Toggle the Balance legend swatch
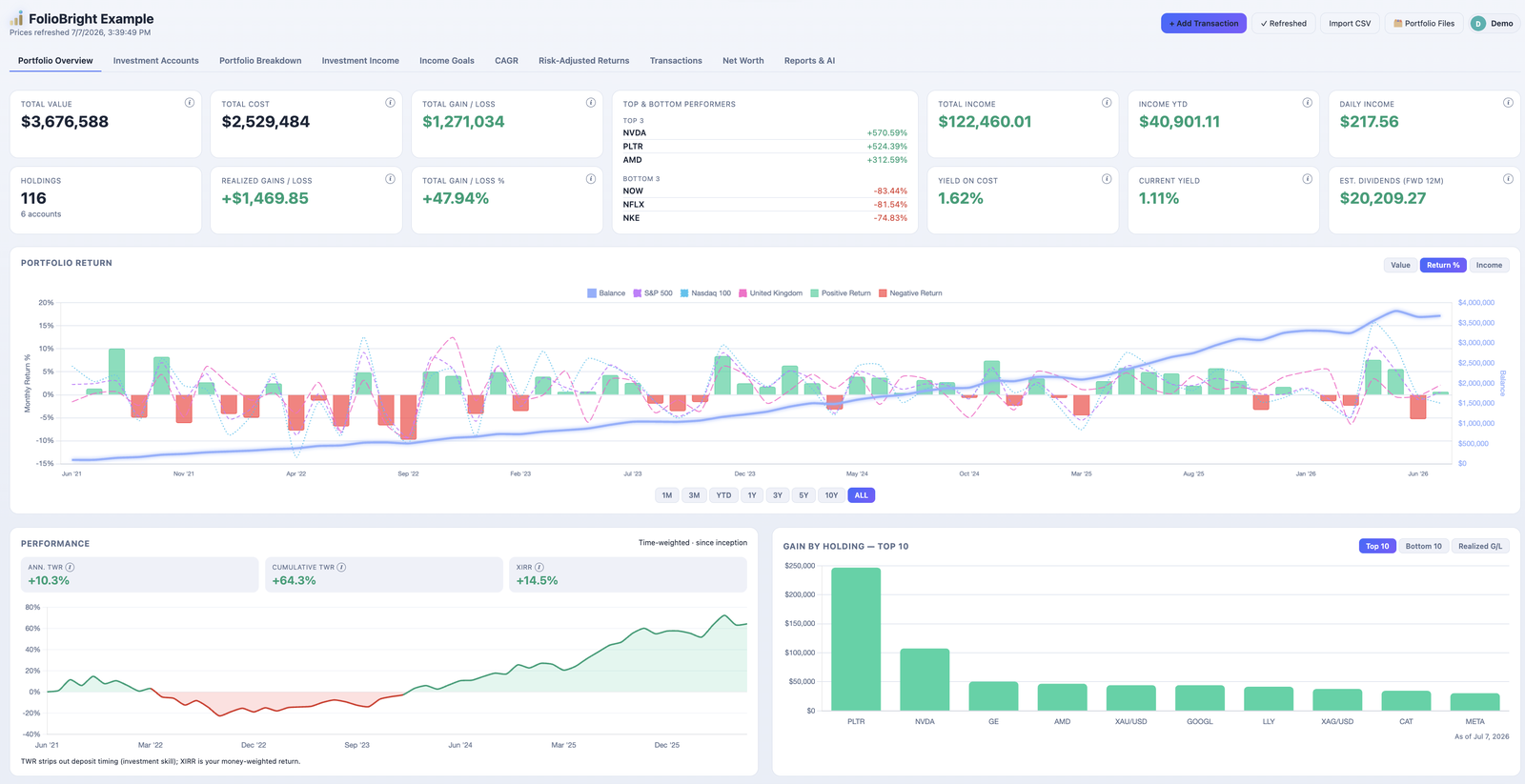 click(592, 293)
